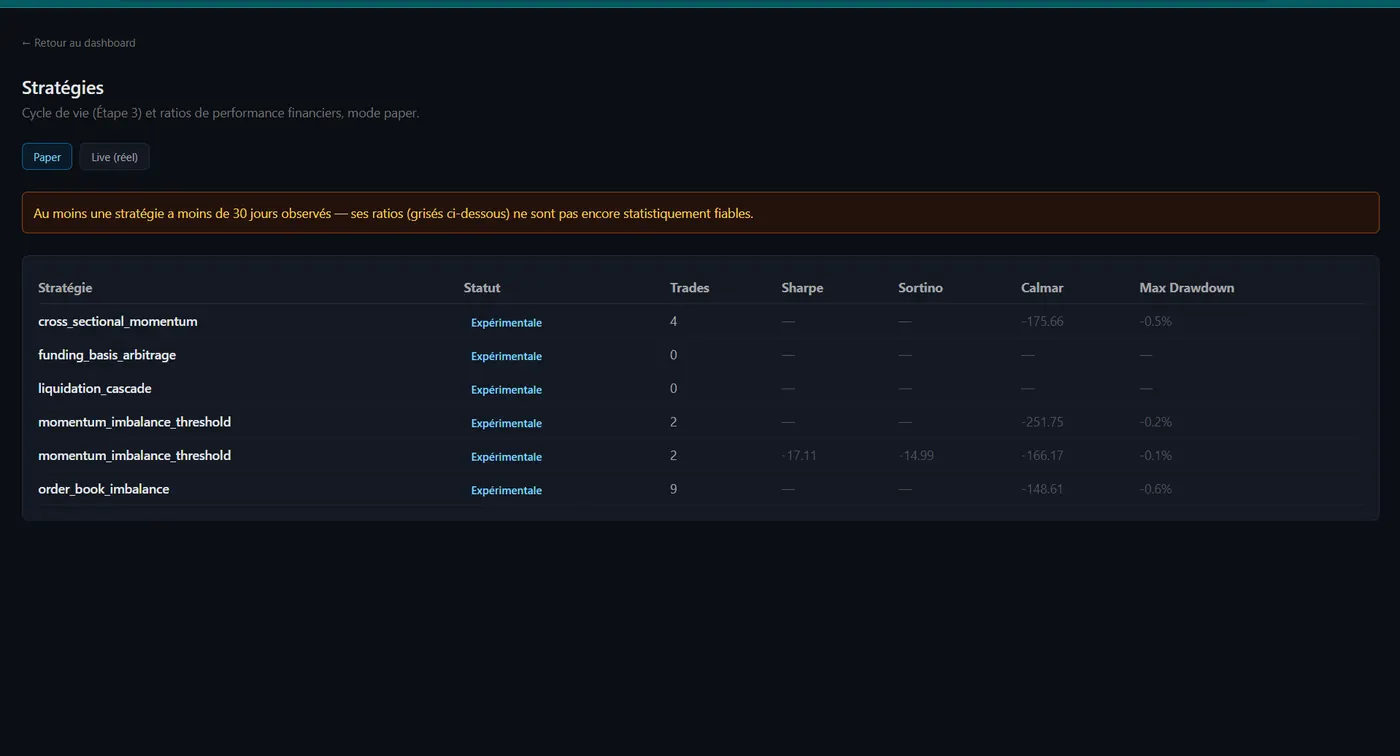The height and width of the screenshot is (756, 1400).
Task: Click the Calmar value -251.75
Action: click(x=1042, y=422)
